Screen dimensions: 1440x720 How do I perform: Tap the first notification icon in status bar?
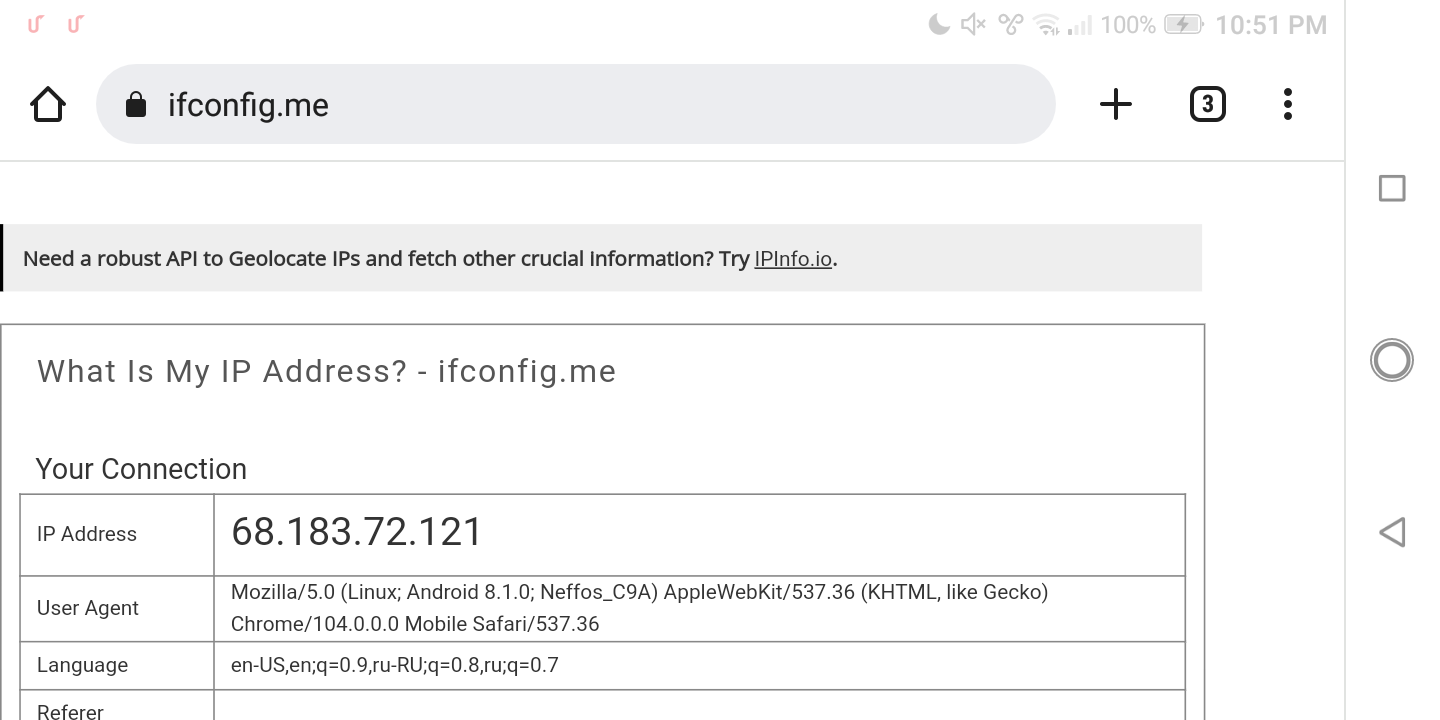35,24
